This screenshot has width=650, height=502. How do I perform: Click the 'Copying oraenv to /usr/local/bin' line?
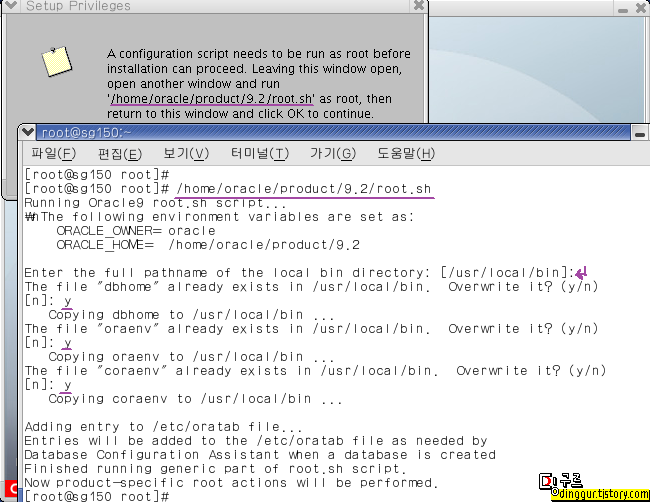point(191,357)
